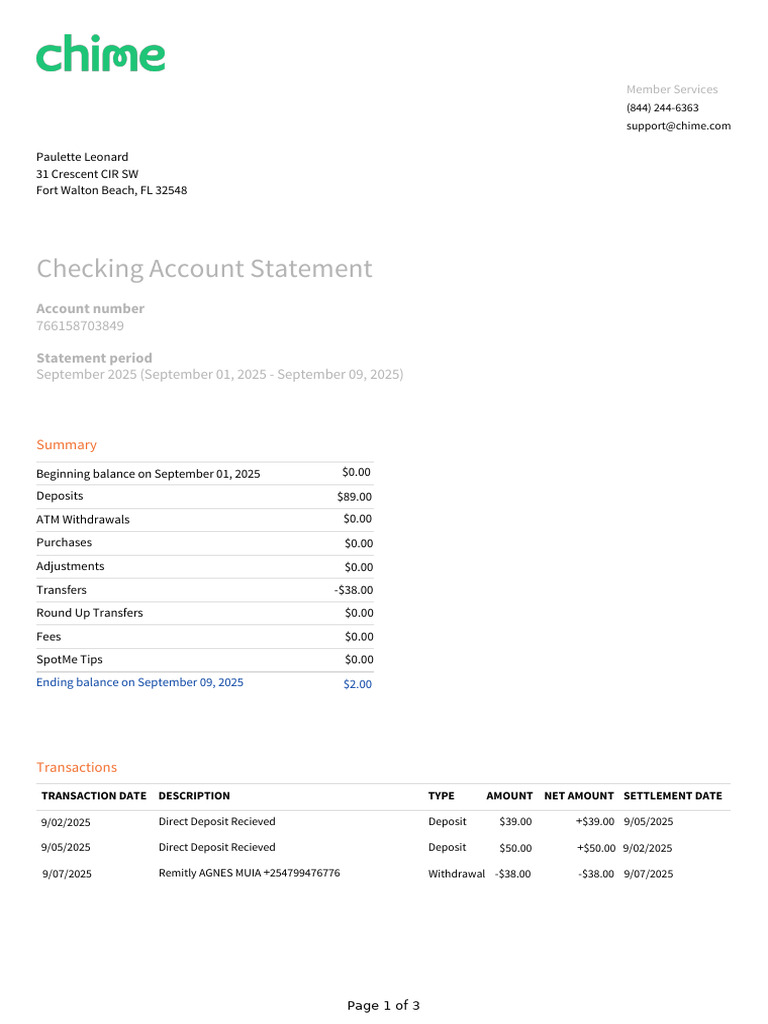Click the TRANSACTION DATE column header
The height and width of the screenshot is (1024, 768).
tap(94, 797)
